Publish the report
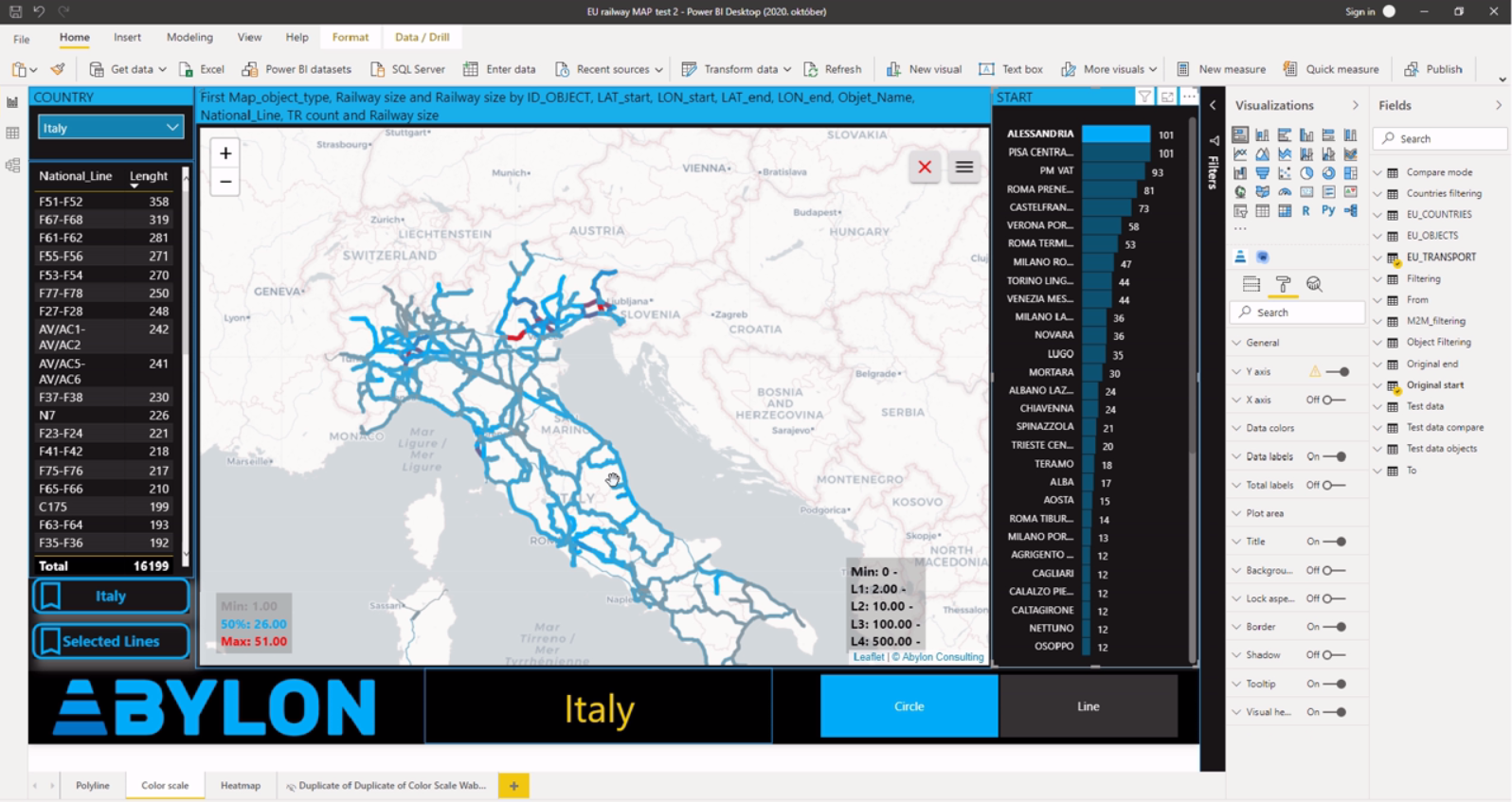1512x802 pixels. point(1433,69)
